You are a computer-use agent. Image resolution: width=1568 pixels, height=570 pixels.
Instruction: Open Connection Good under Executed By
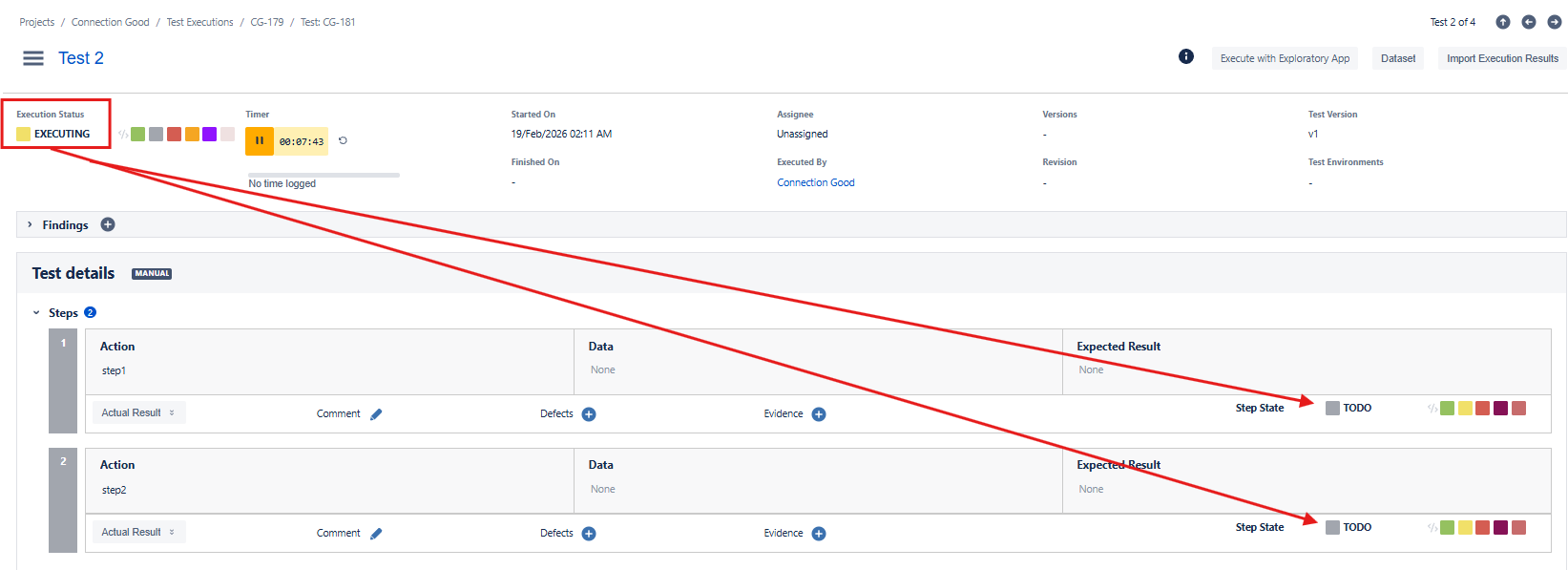point(816,182)
